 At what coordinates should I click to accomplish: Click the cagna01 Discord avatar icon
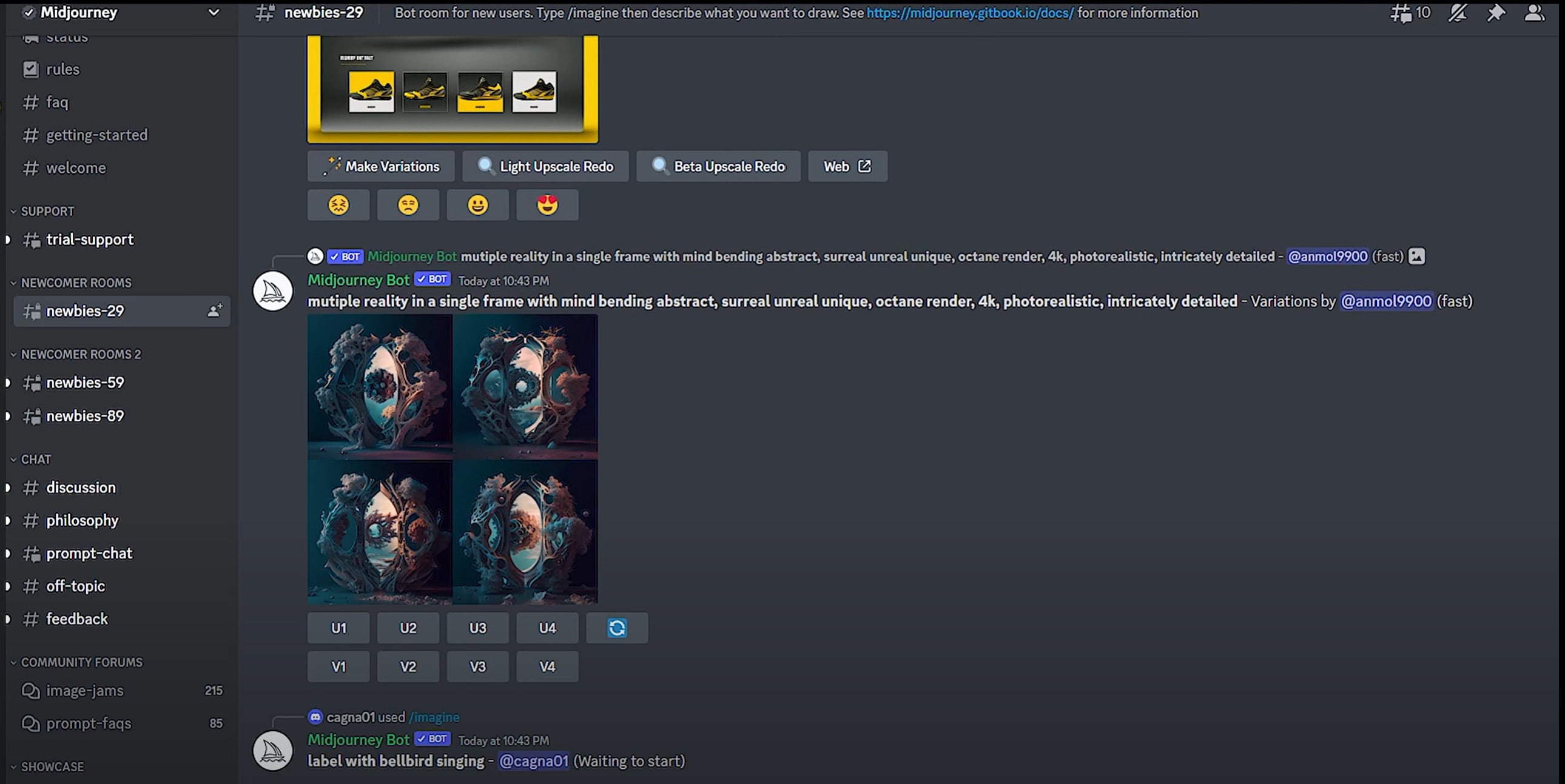click(315, 717)
